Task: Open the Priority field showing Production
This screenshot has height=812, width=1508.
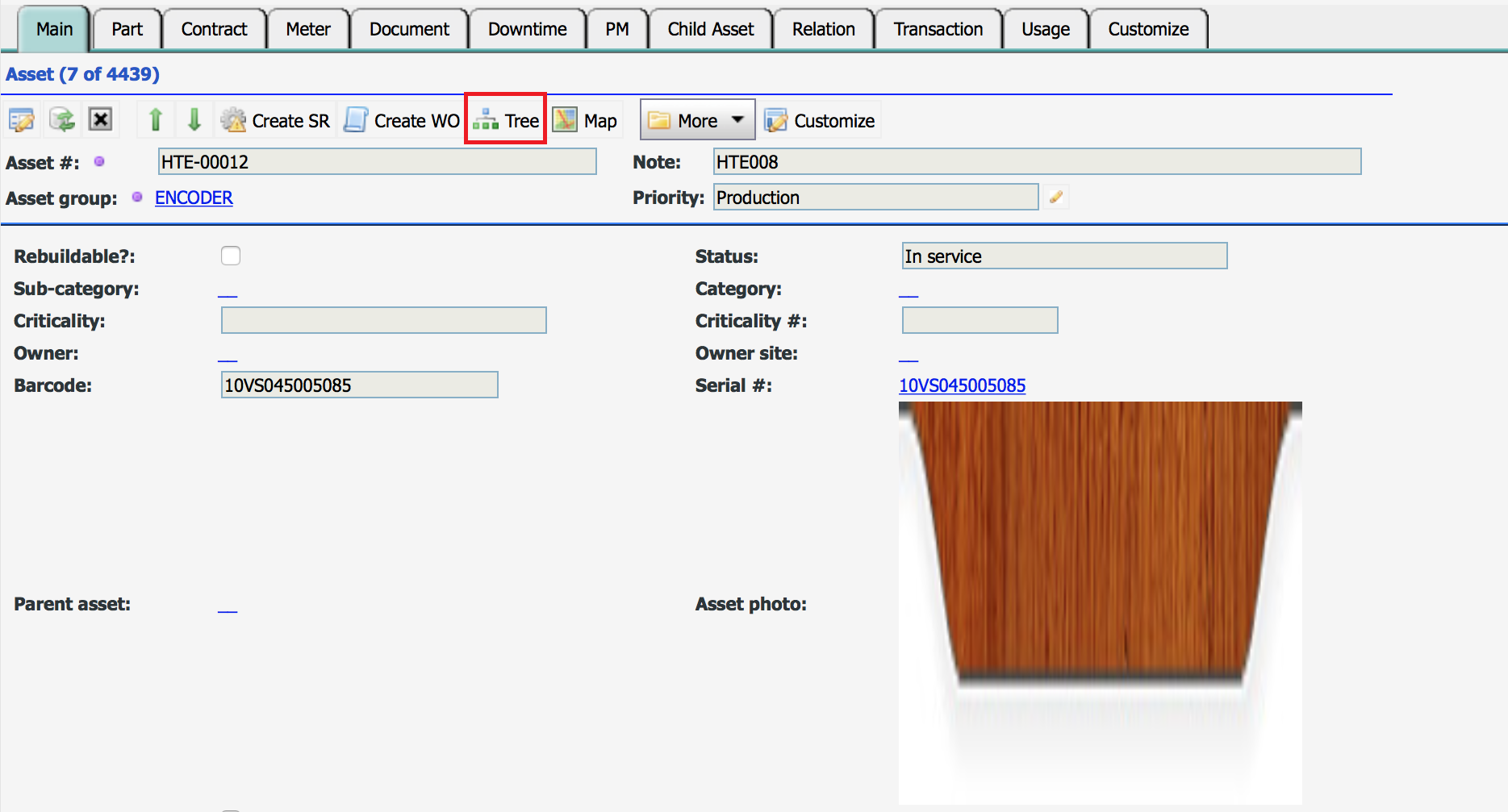Action: coord(875,198)
